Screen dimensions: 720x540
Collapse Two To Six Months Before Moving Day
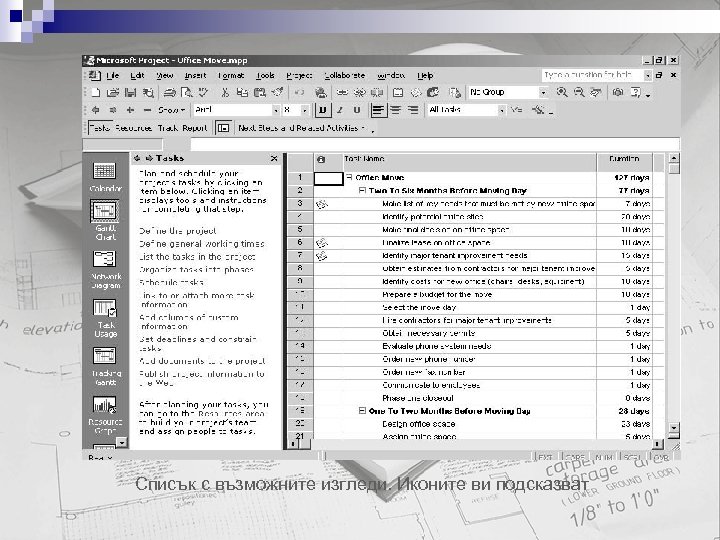point(362,190)
